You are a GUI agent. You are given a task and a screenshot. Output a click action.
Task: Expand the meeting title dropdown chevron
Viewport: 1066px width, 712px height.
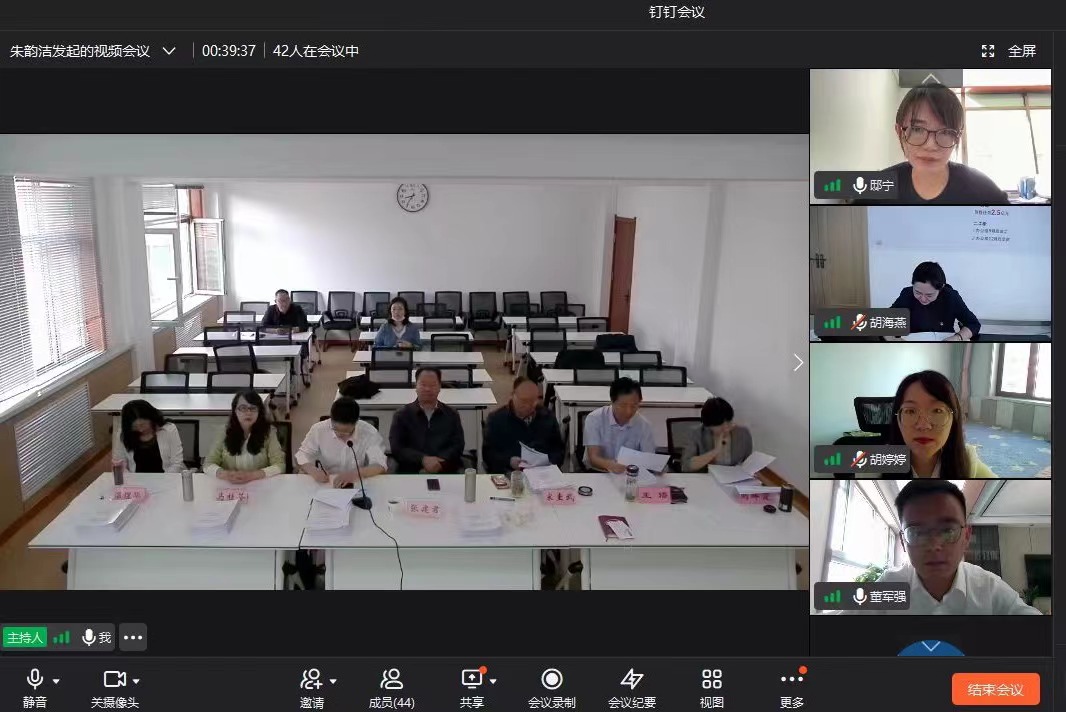(169, 51)
